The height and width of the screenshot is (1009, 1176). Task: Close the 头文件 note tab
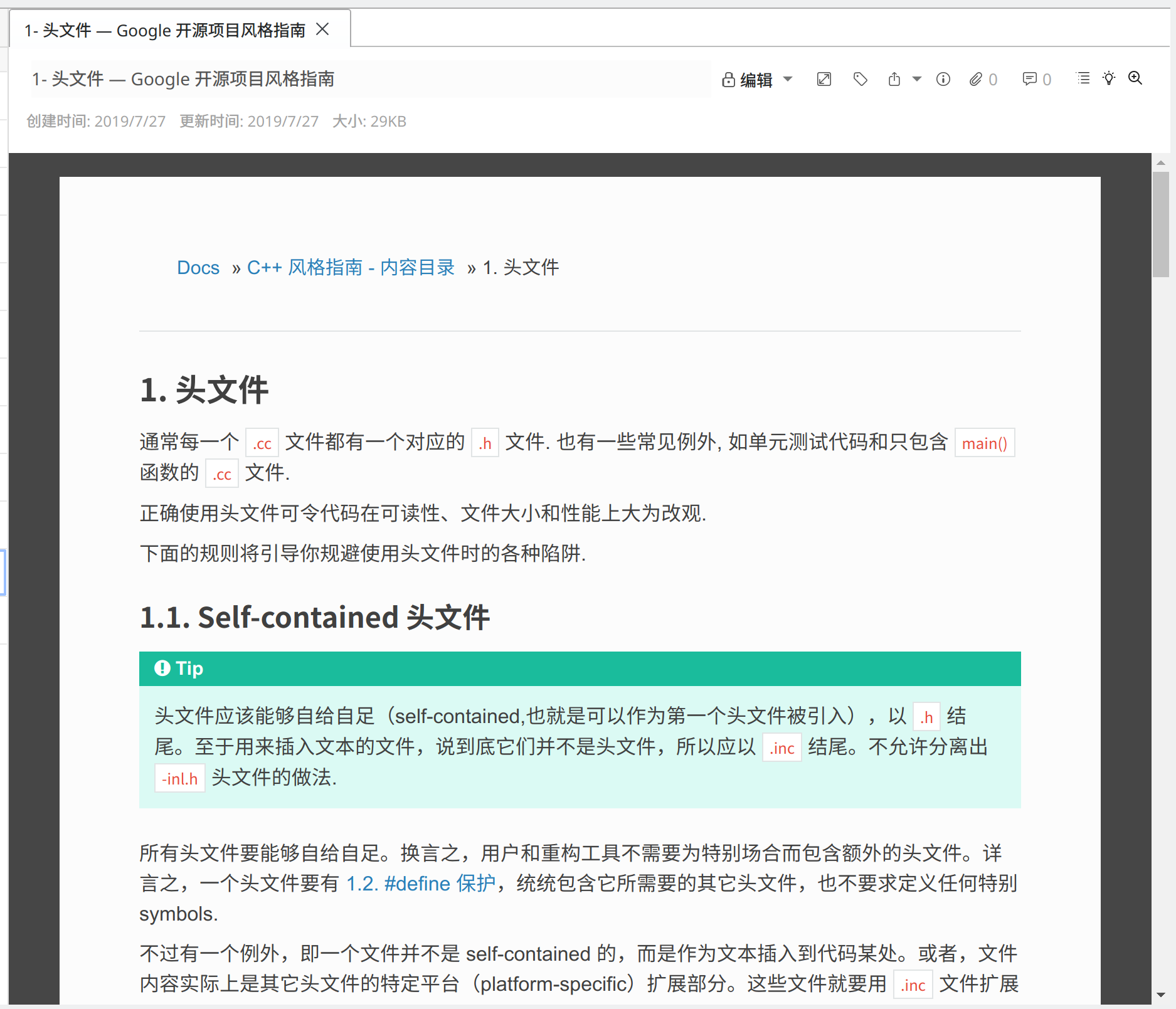click(x=322, y=29)
